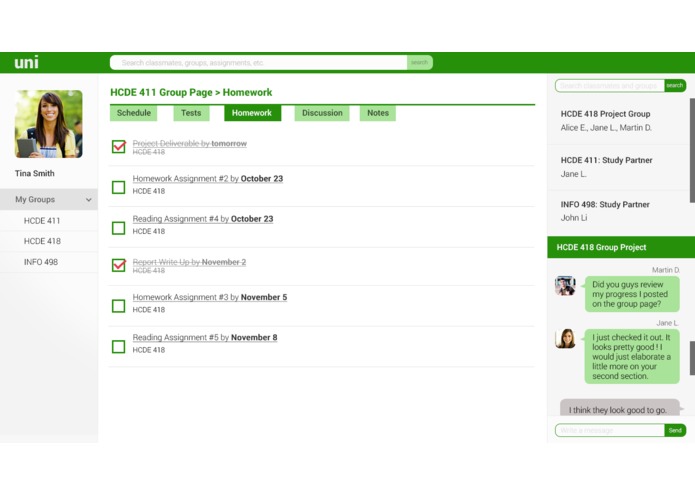Open Tina Smith's profile photo
This screenshot has height=494, width=695.
(49, 124)
